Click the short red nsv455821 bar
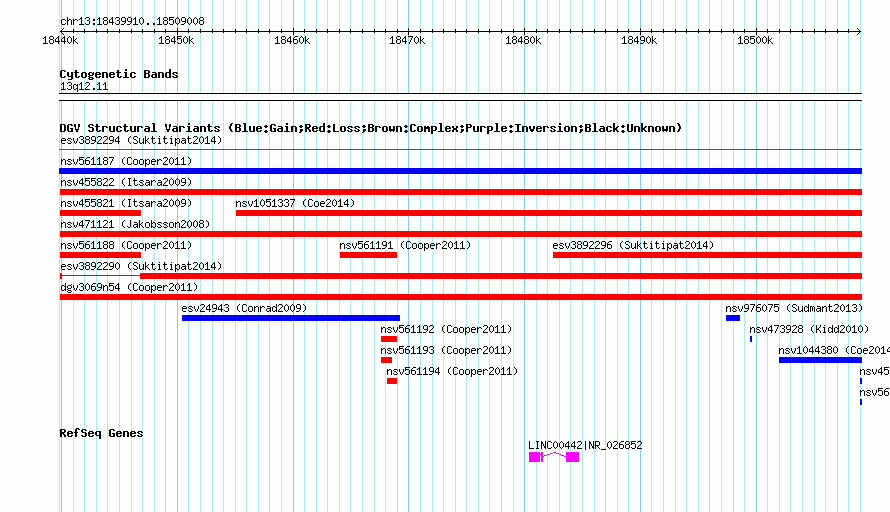The image size is (890, 512). point(100,213)
